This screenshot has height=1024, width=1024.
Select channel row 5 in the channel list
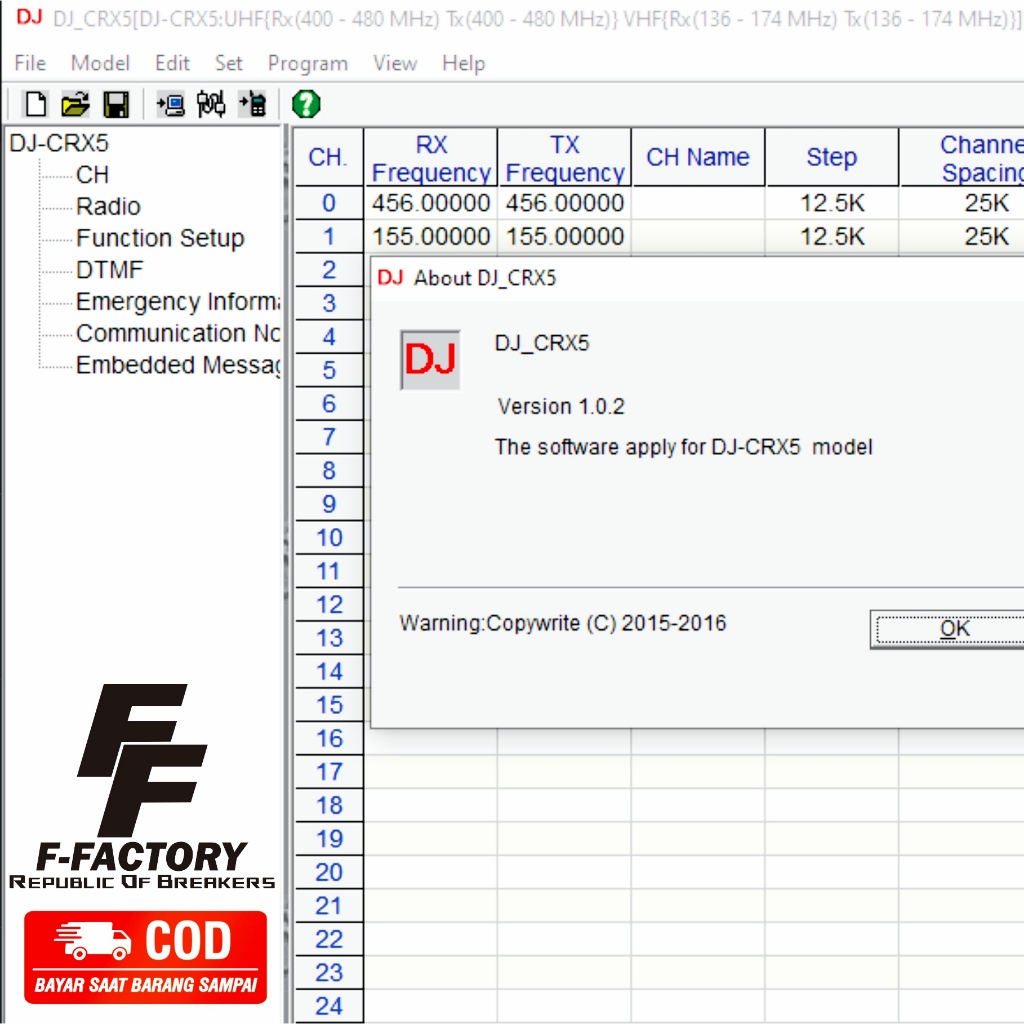pos(328,371)
